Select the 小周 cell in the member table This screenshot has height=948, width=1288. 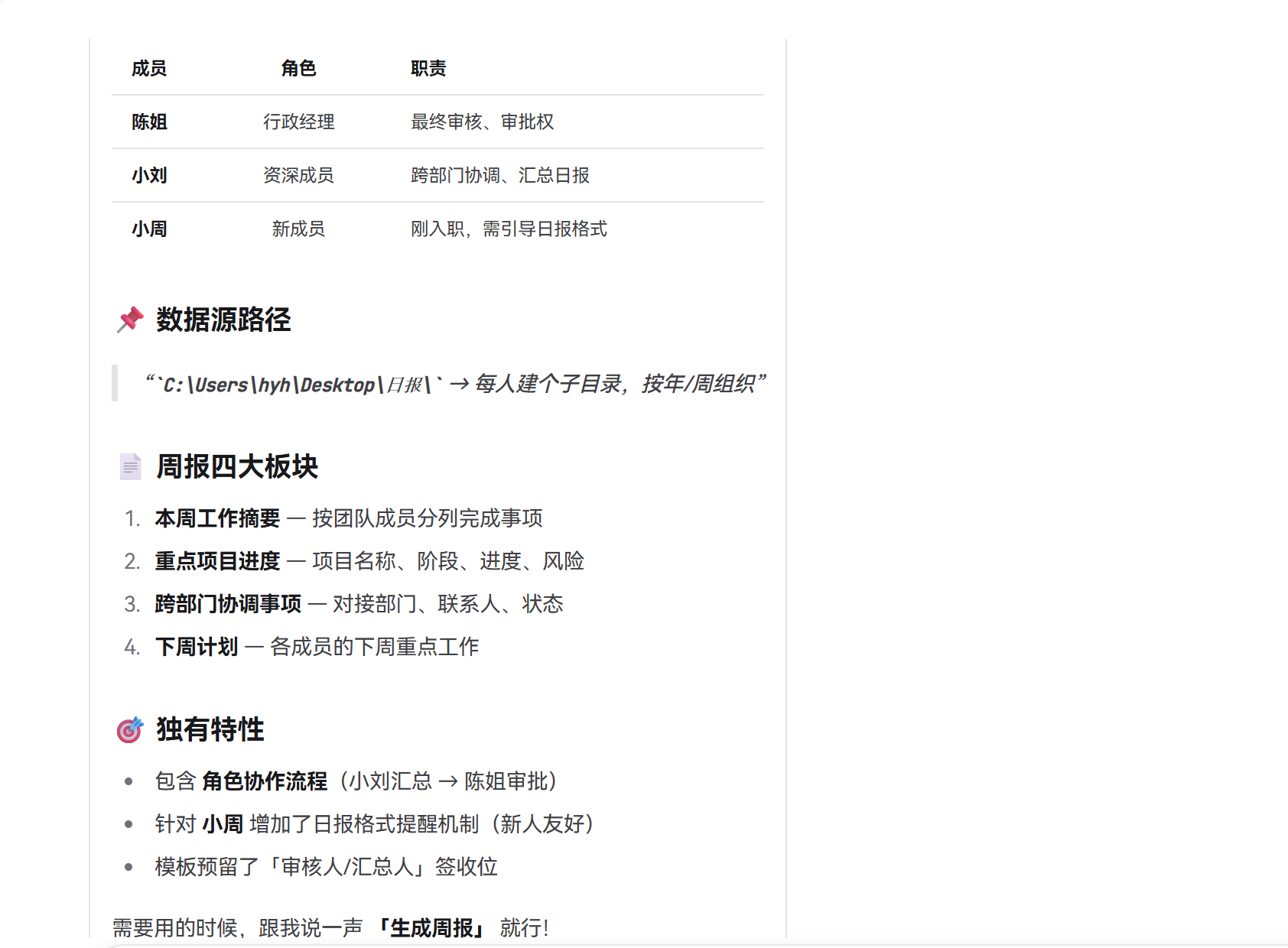click(149, 229)
